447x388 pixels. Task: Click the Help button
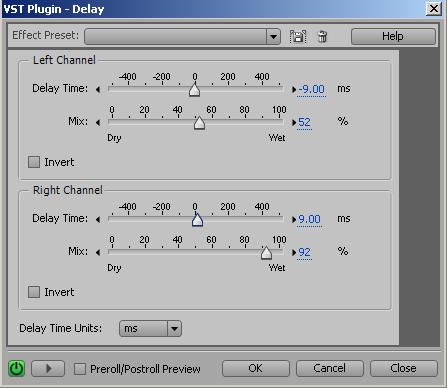point(393,36)
